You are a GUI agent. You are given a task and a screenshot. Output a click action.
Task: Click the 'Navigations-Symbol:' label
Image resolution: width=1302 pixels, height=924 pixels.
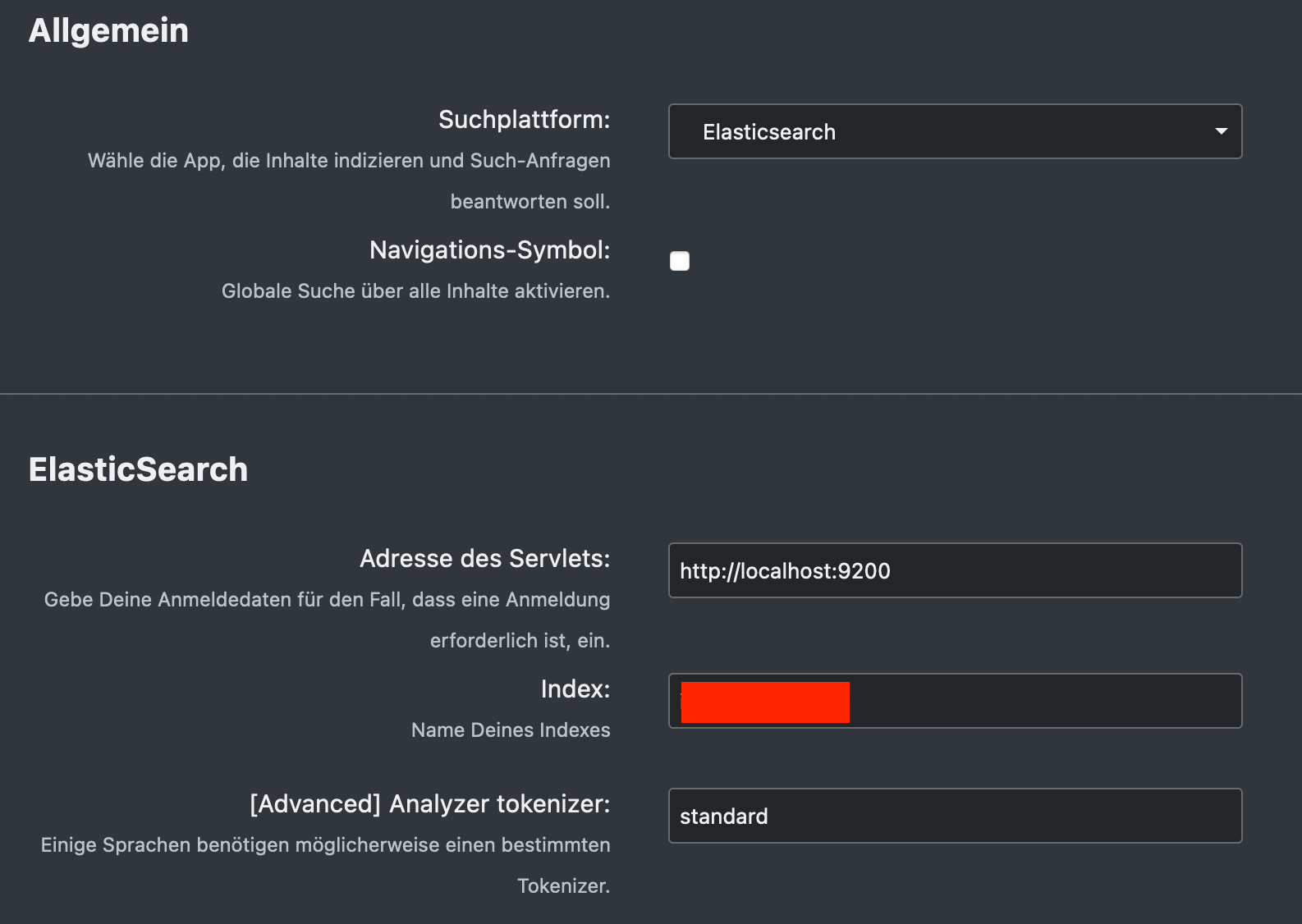(x=489, y=250)
